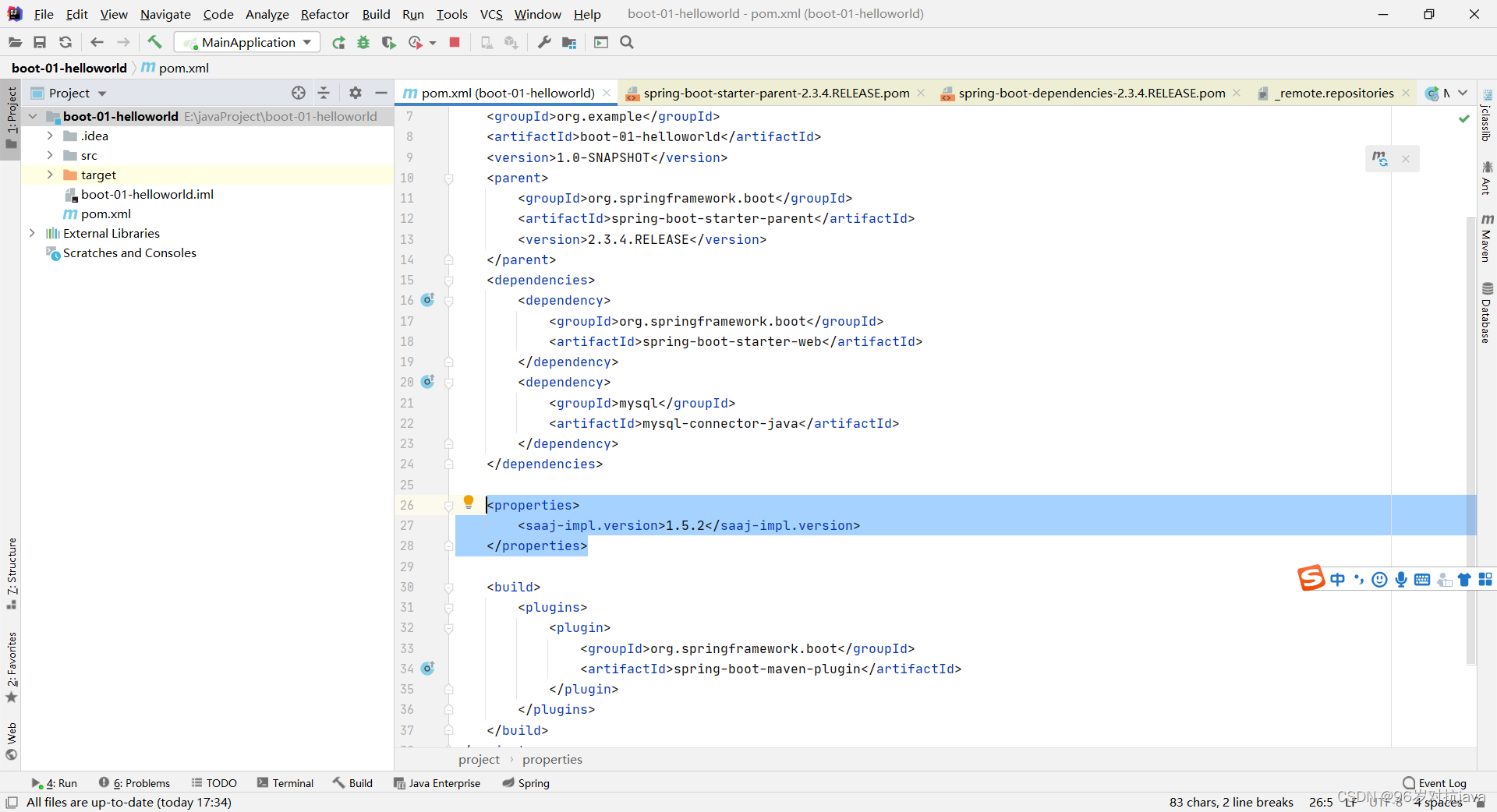Expand External Libraries node
This screenshot has height=812, width=1497.
click(x=32, y=233)
